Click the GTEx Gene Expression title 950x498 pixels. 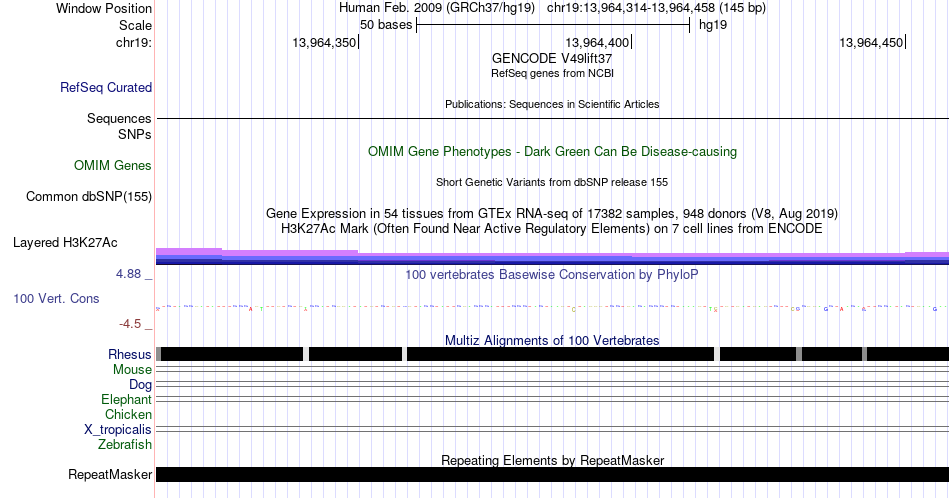click(x=552, y=213)
